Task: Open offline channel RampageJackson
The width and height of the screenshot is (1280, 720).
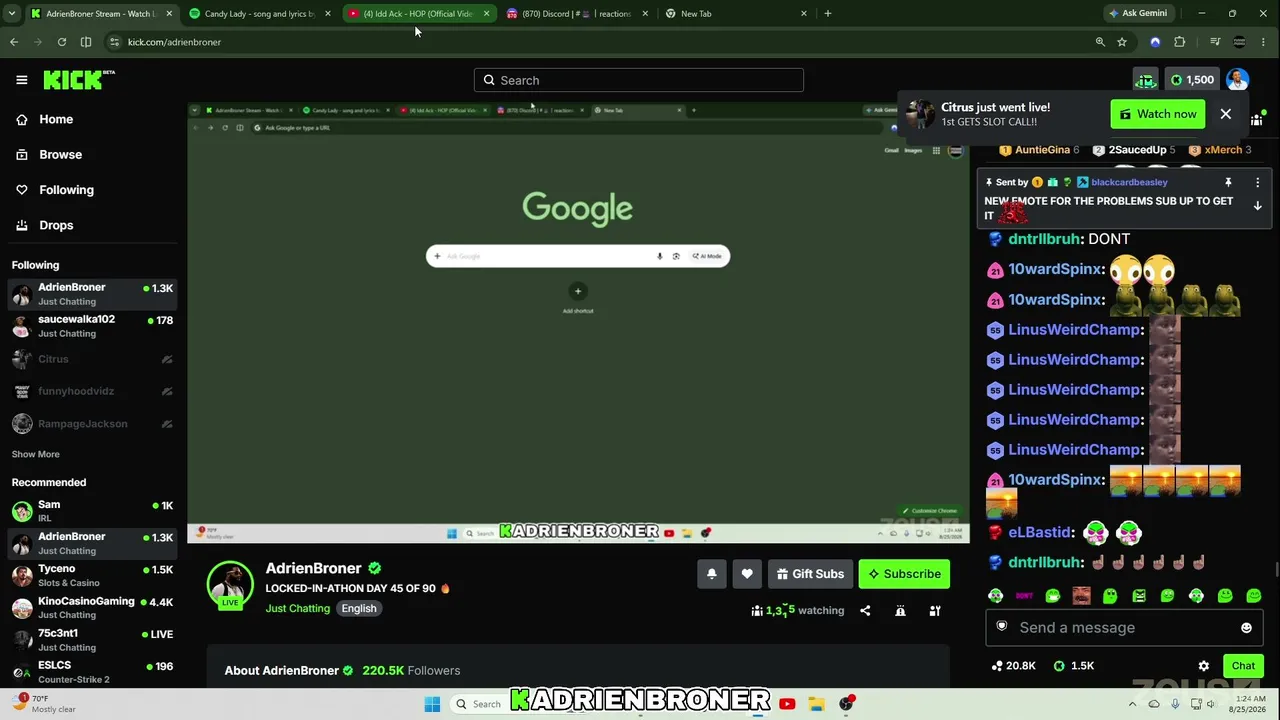Action: (x=93, y=424)
